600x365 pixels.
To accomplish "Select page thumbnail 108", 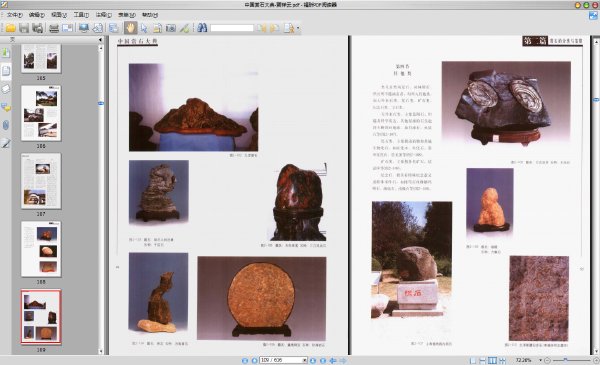I will pyautogui.click(x=41, y=249).
